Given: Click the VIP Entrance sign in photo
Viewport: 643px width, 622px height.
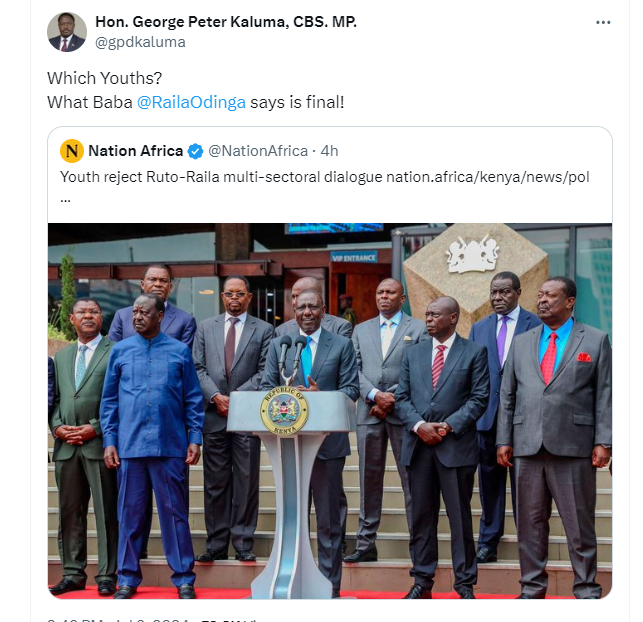Looking at the screenshot, I should [x=354, y=257].
